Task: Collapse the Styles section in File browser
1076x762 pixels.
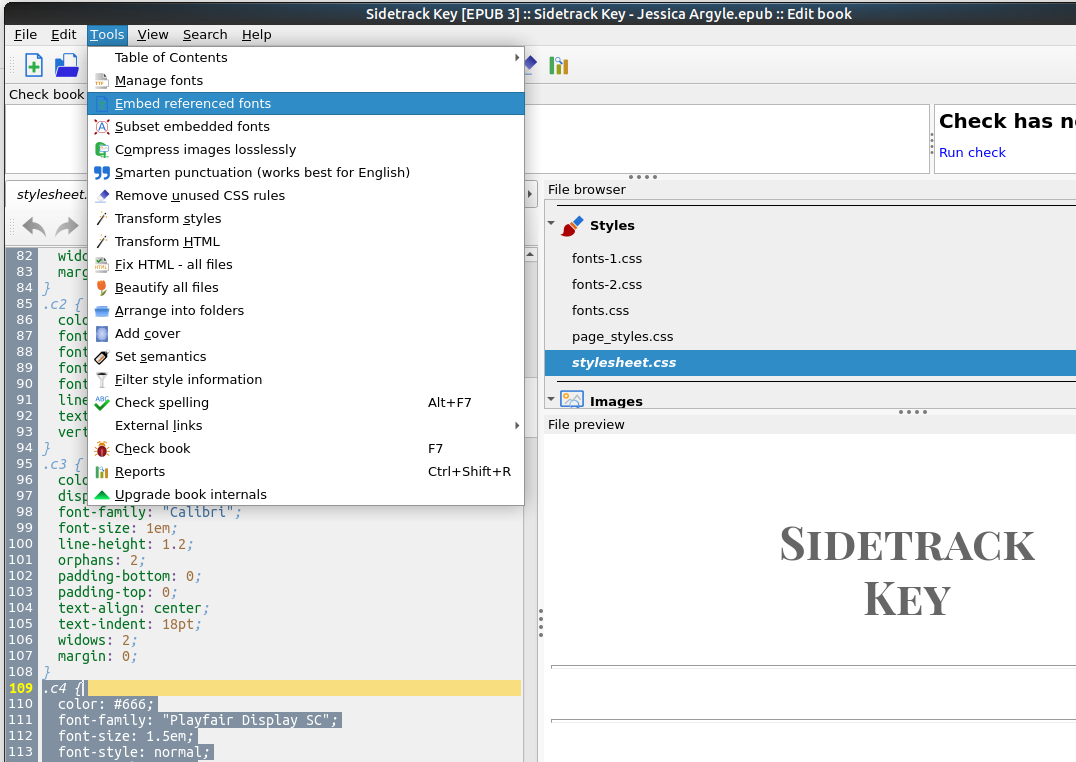Action: pos(551,226)
